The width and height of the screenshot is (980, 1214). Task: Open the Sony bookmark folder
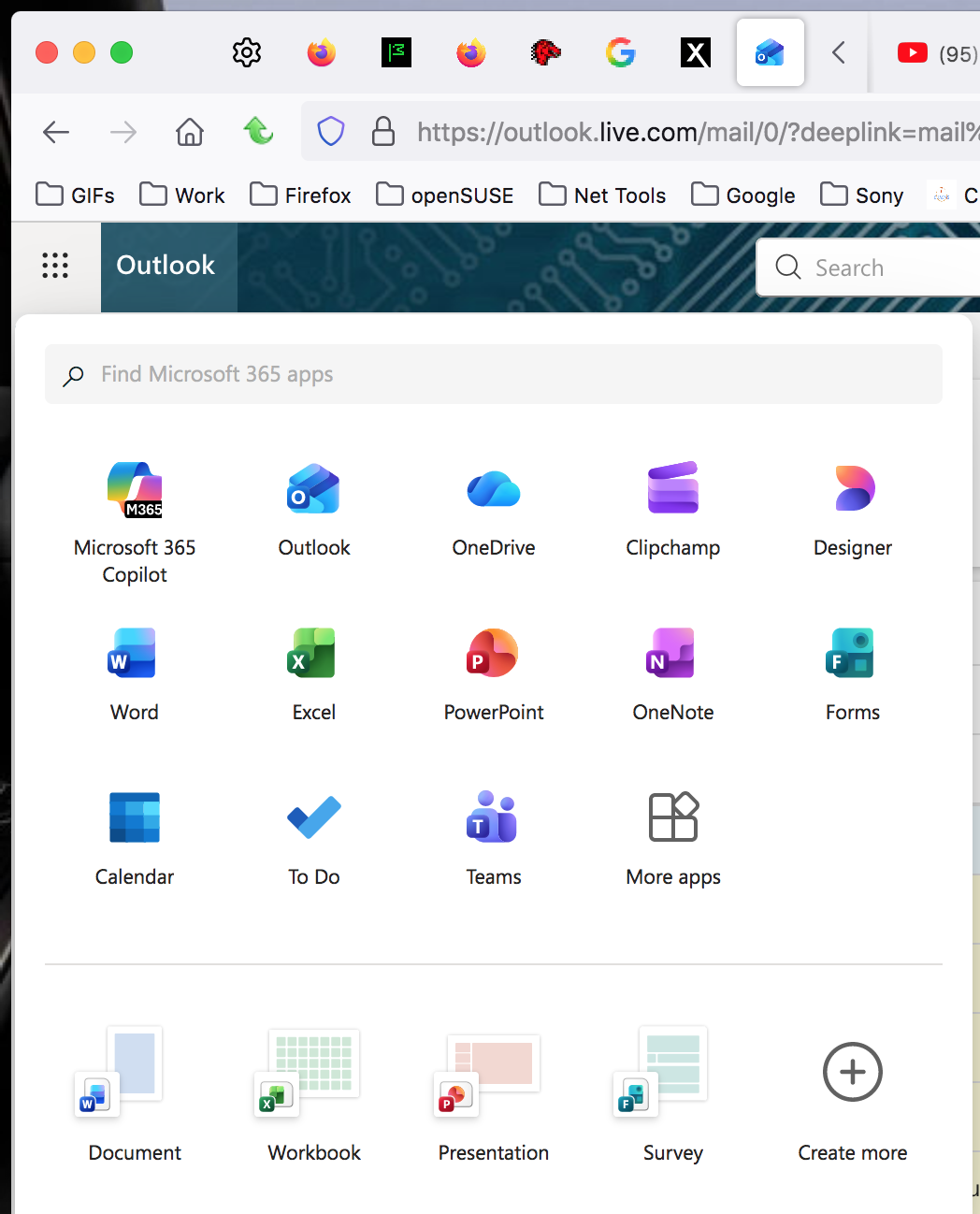point(861,195)
